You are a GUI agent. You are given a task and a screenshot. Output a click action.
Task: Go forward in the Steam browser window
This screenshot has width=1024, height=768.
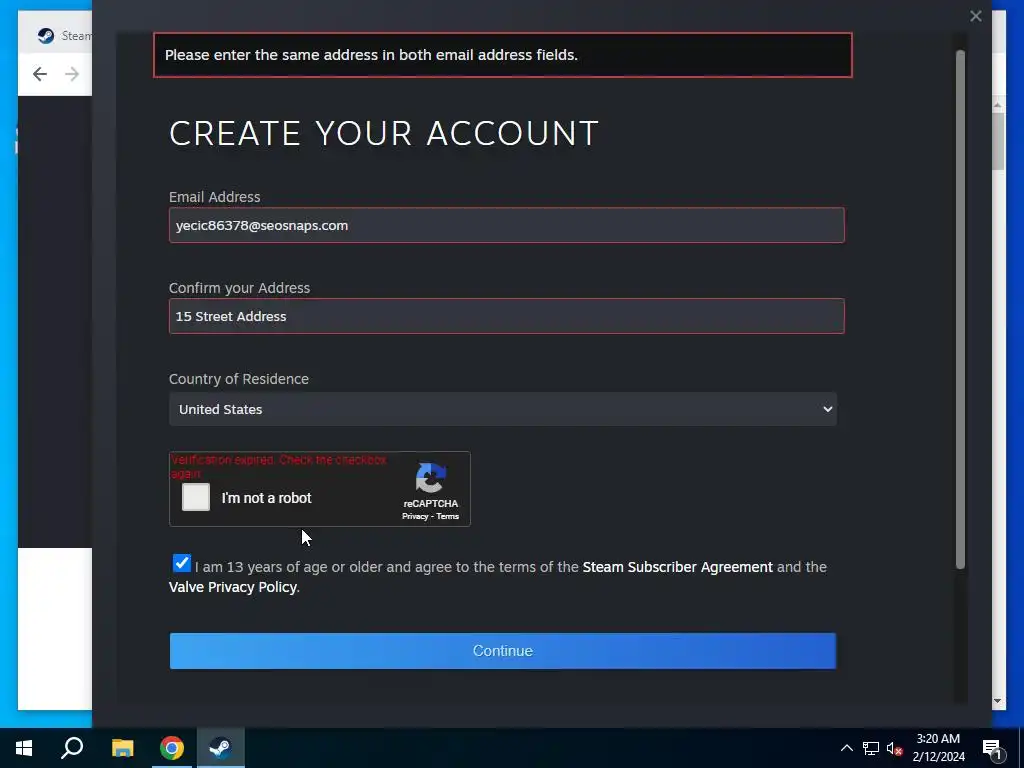[x=72, y=74]
